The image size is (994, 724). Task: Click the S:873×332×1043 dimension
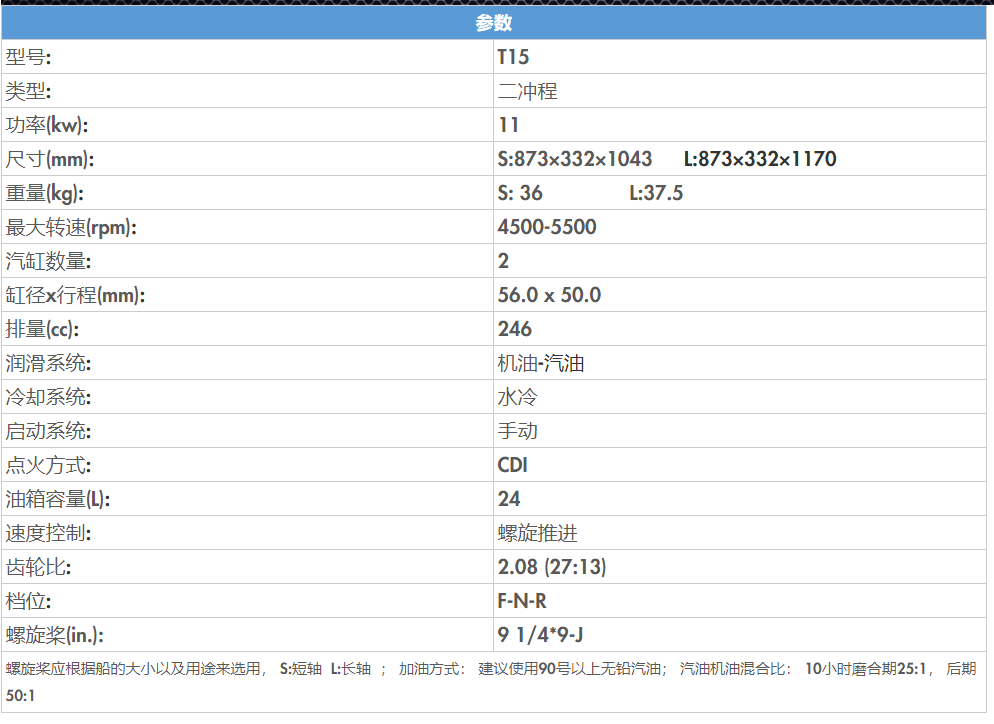point(574,159)
